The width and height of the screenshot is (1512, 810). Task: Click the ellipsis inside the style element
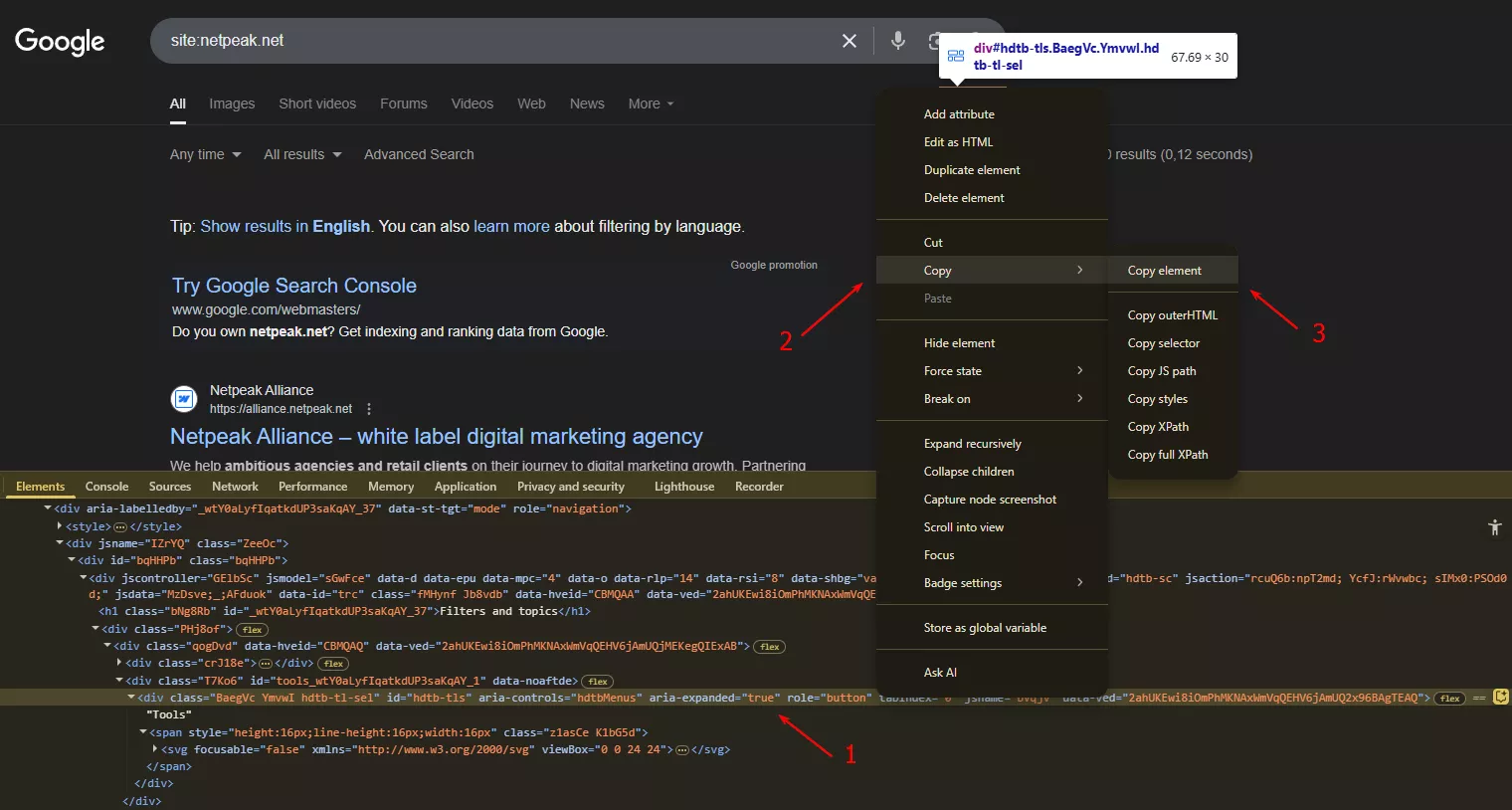coord(120,527)
